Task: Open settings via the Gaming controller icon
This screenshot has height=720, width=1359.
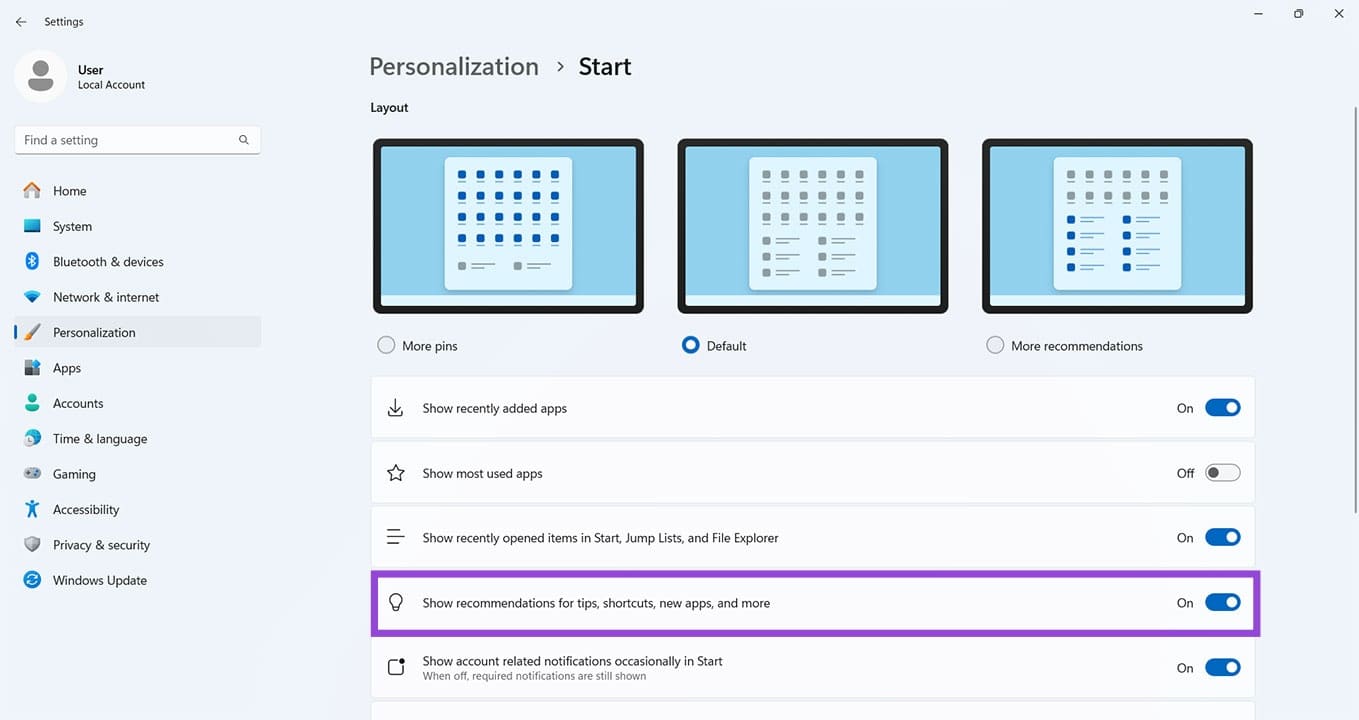Action: pos(33,473)
